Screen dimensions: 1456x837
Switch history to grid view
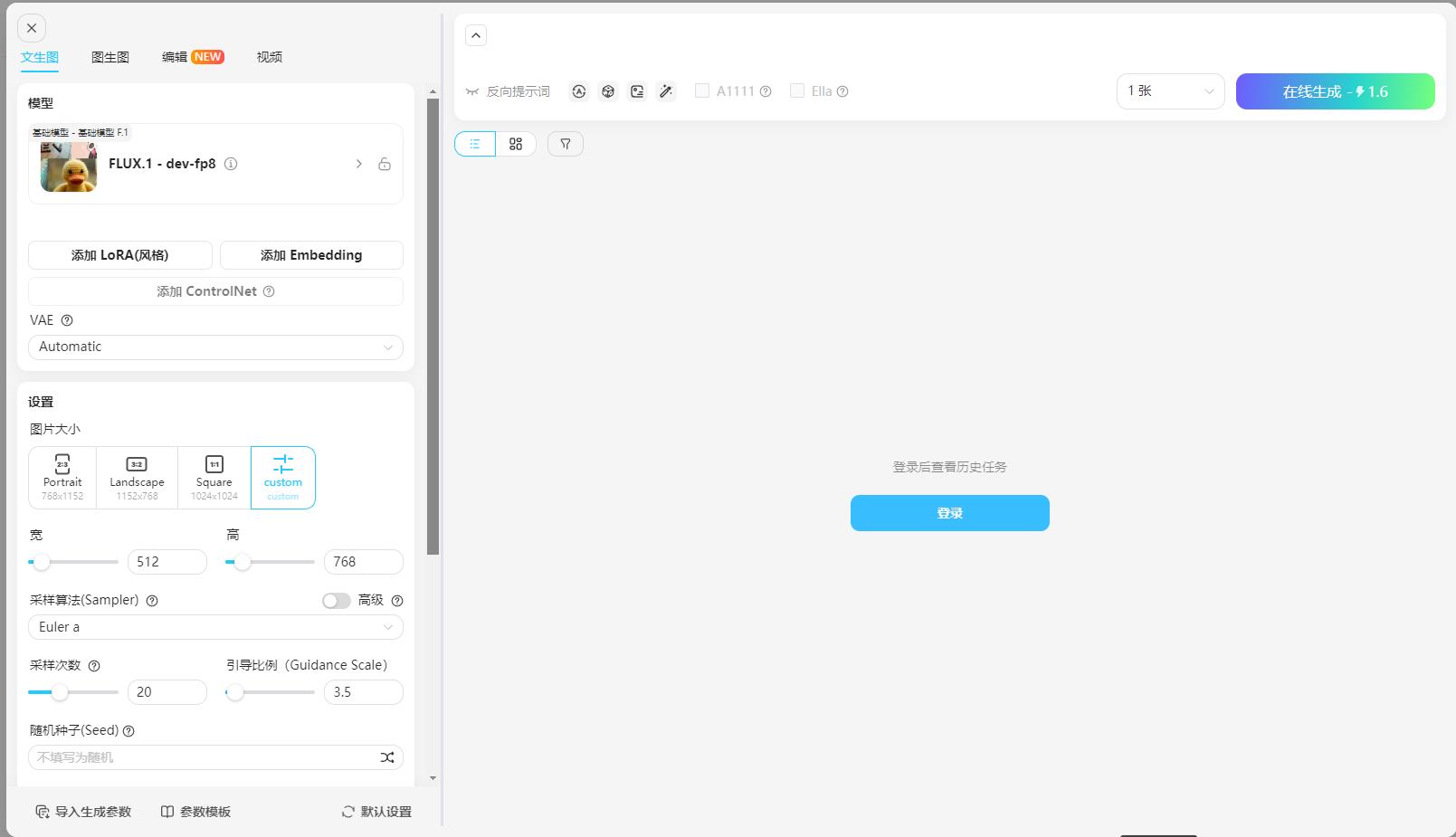coord(516,144)
